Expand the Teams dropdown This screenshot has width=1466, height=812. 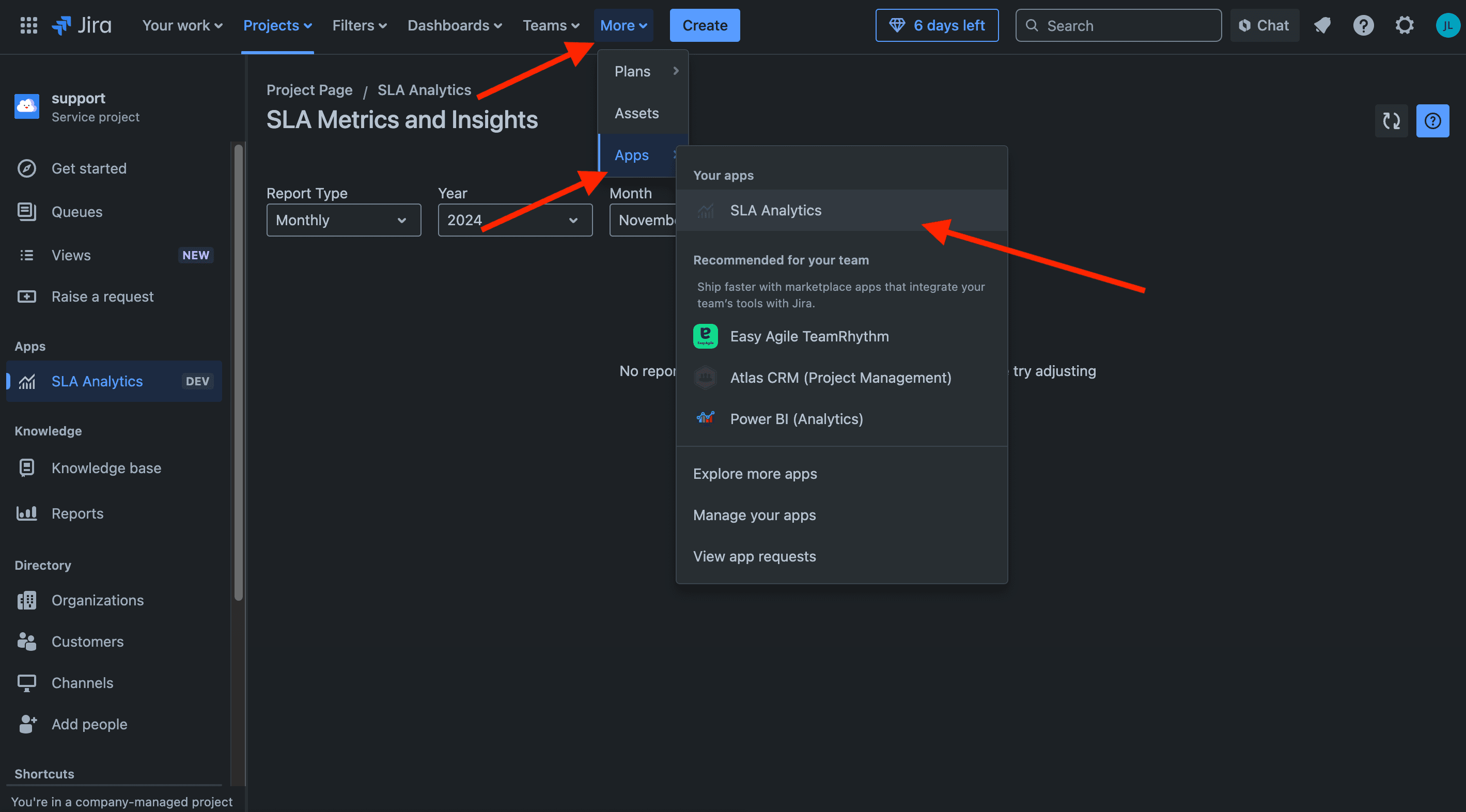[x=551, y=25]
